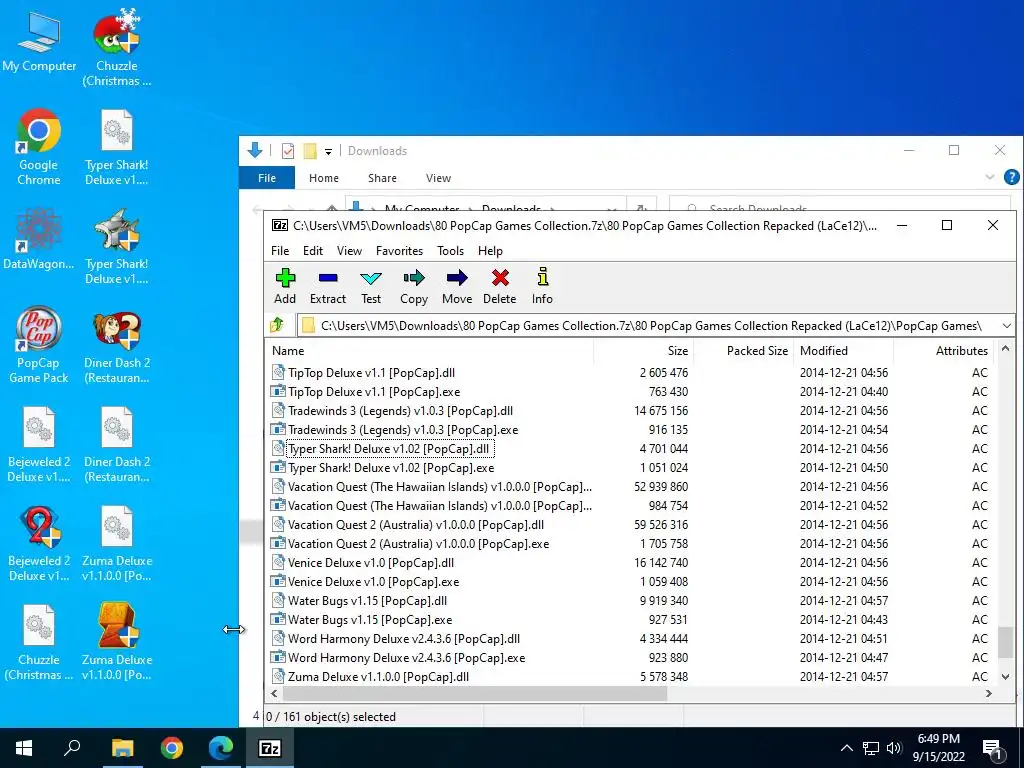Open the Favorites menu
The image size is (1024, 768).
(399, 251)
